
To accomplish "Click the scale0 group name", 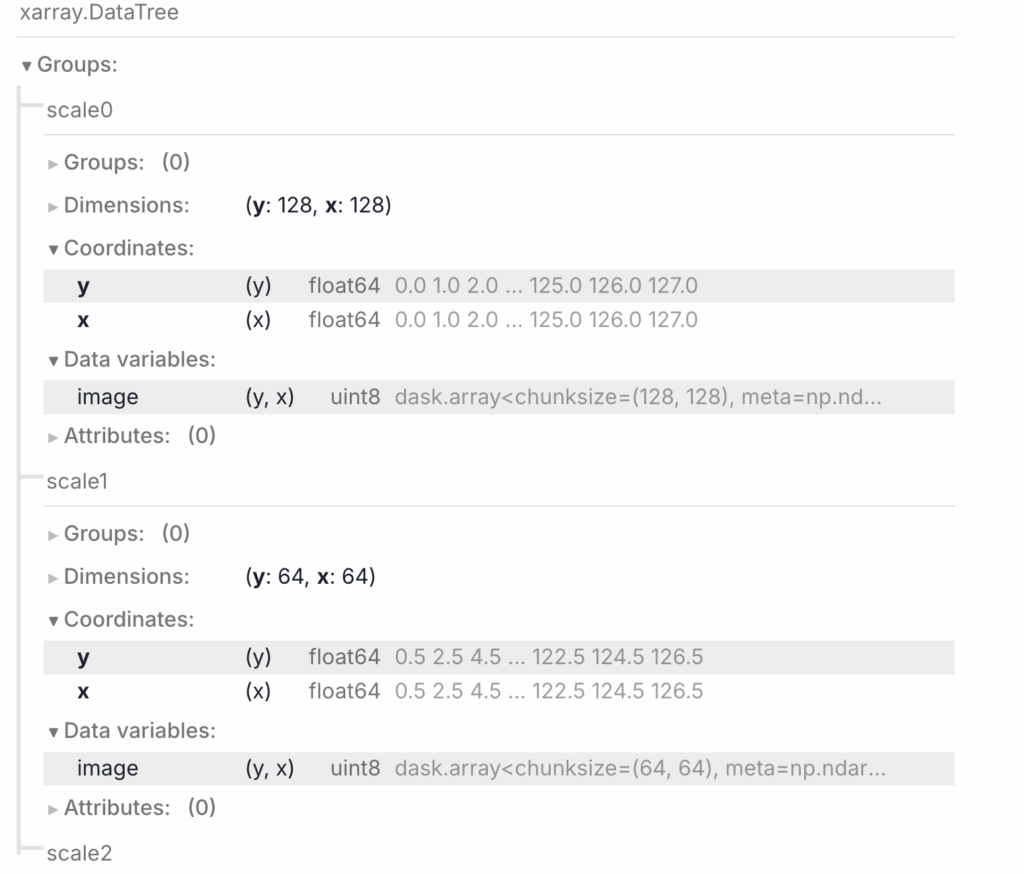I will [79, 110].
